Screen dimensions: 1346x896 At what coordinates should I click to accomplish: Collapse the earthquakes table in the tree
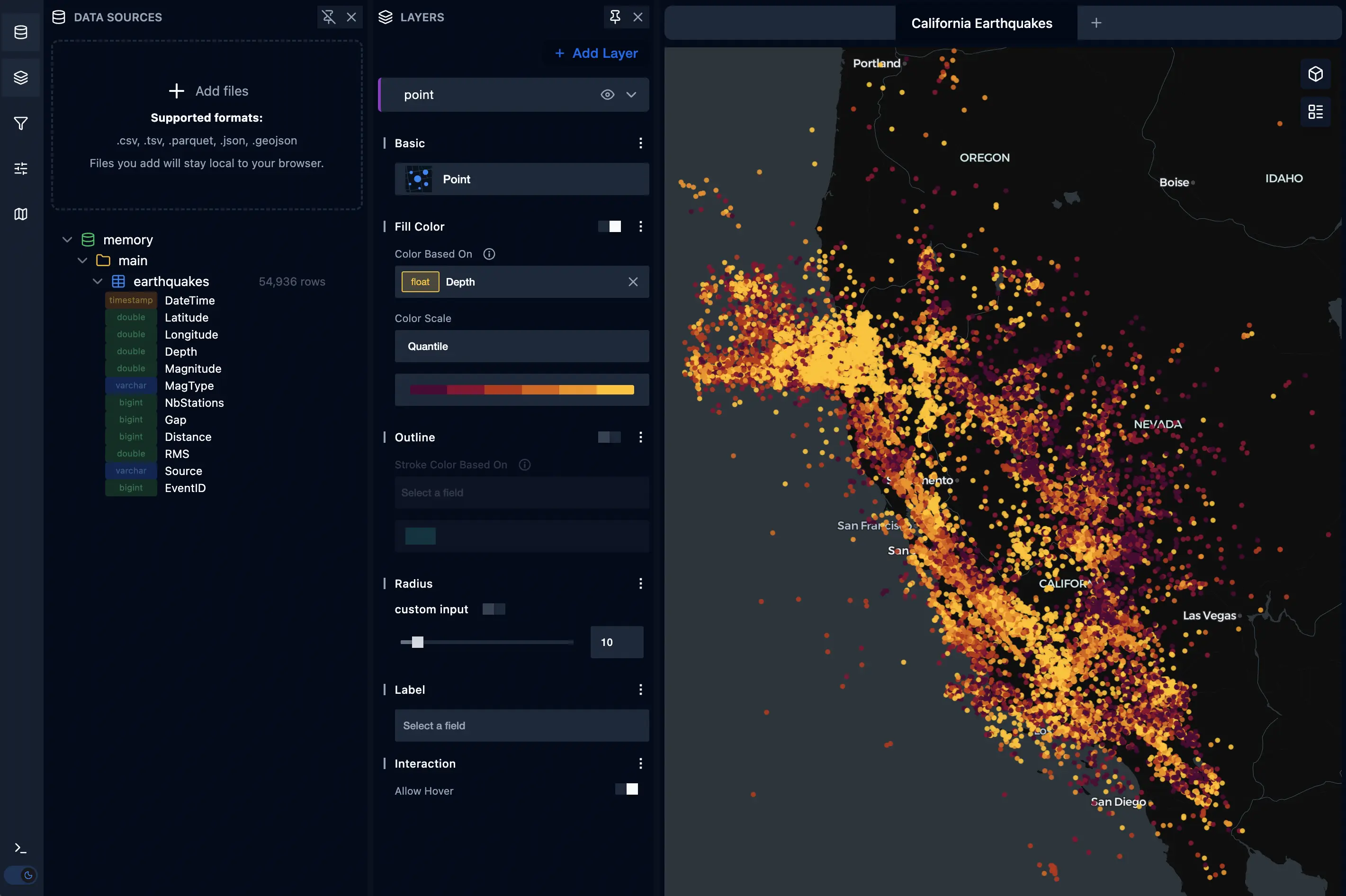coord(97,281)
